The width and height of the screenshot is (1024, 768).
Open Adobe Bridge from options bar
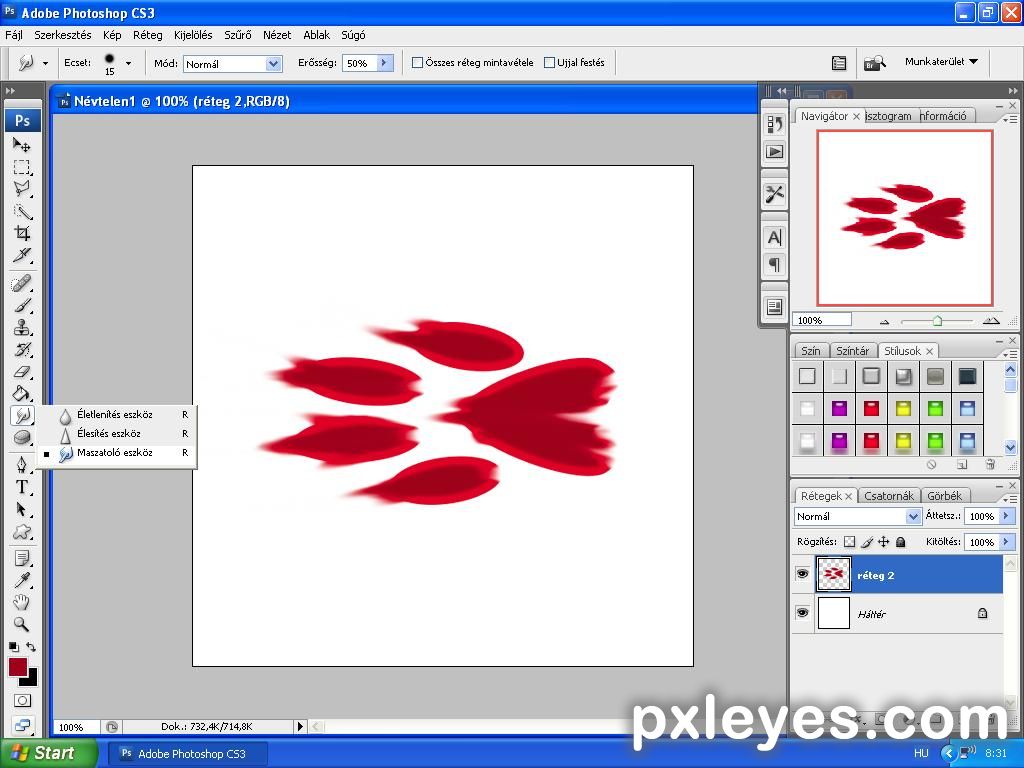874,63
